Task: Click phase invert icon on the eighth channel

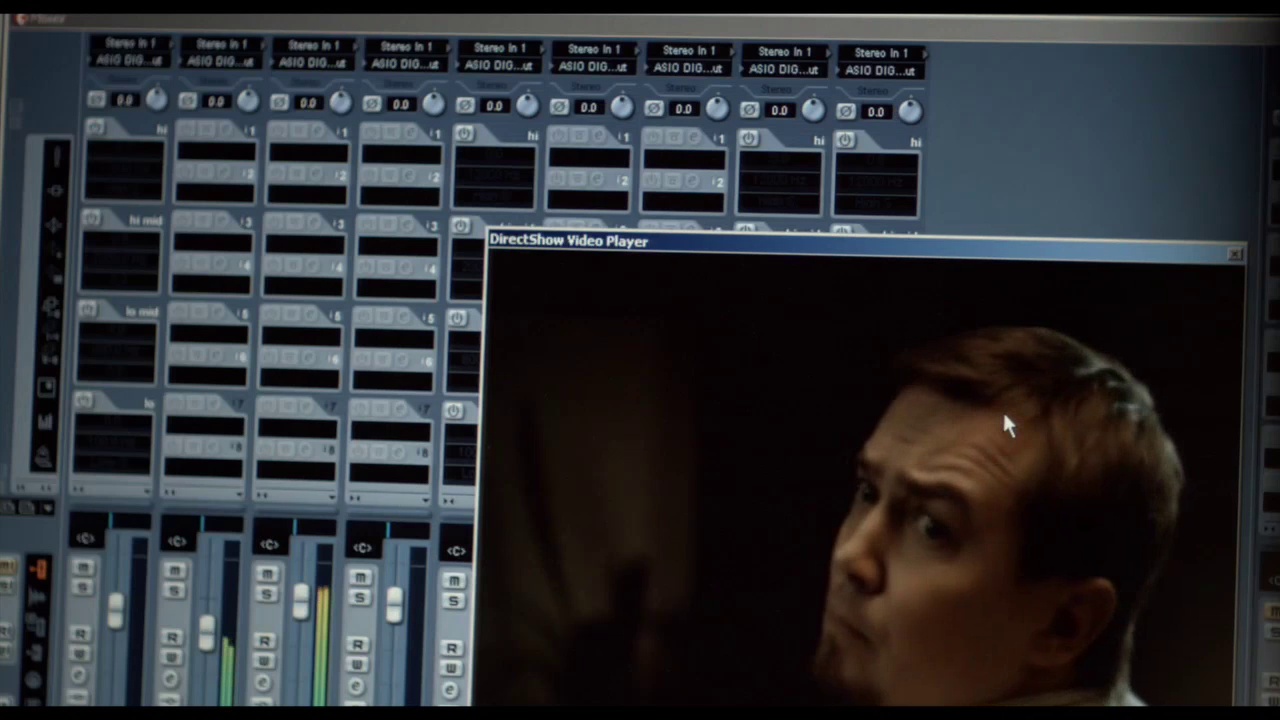Action: pos(749,110)
